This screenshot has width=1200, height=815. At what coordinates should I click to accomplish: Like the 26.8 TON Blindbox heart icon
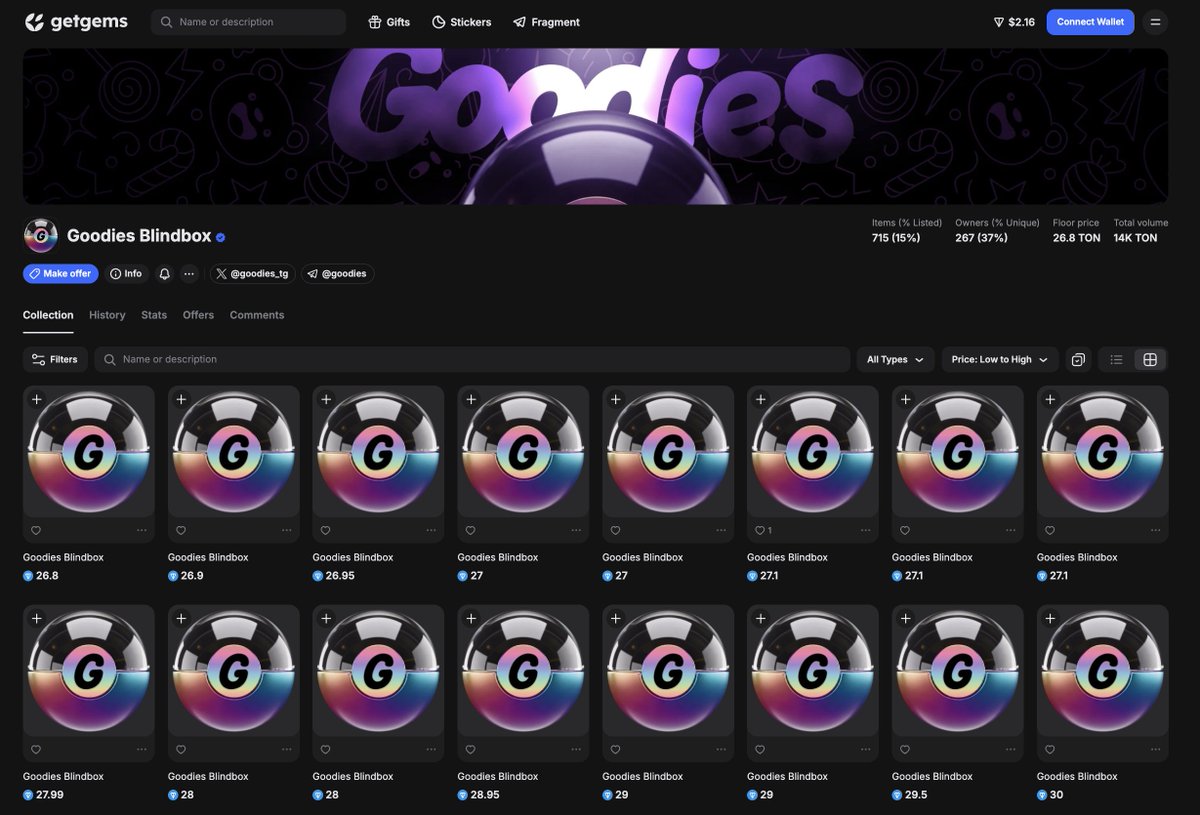[36, 530]
